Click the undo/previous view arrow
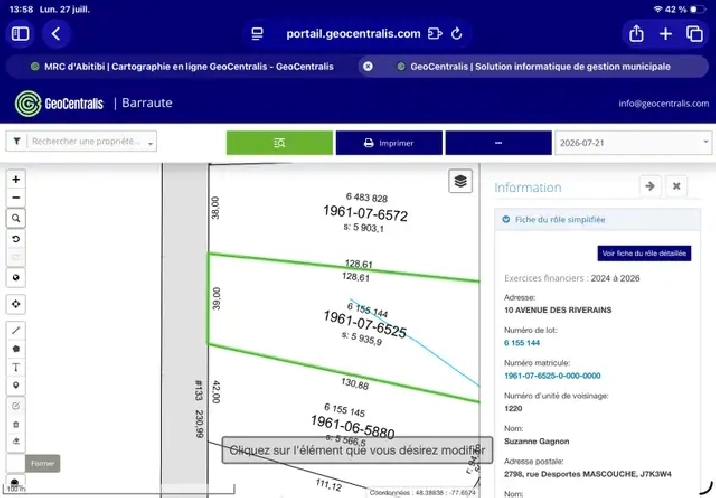 point(16,239)
